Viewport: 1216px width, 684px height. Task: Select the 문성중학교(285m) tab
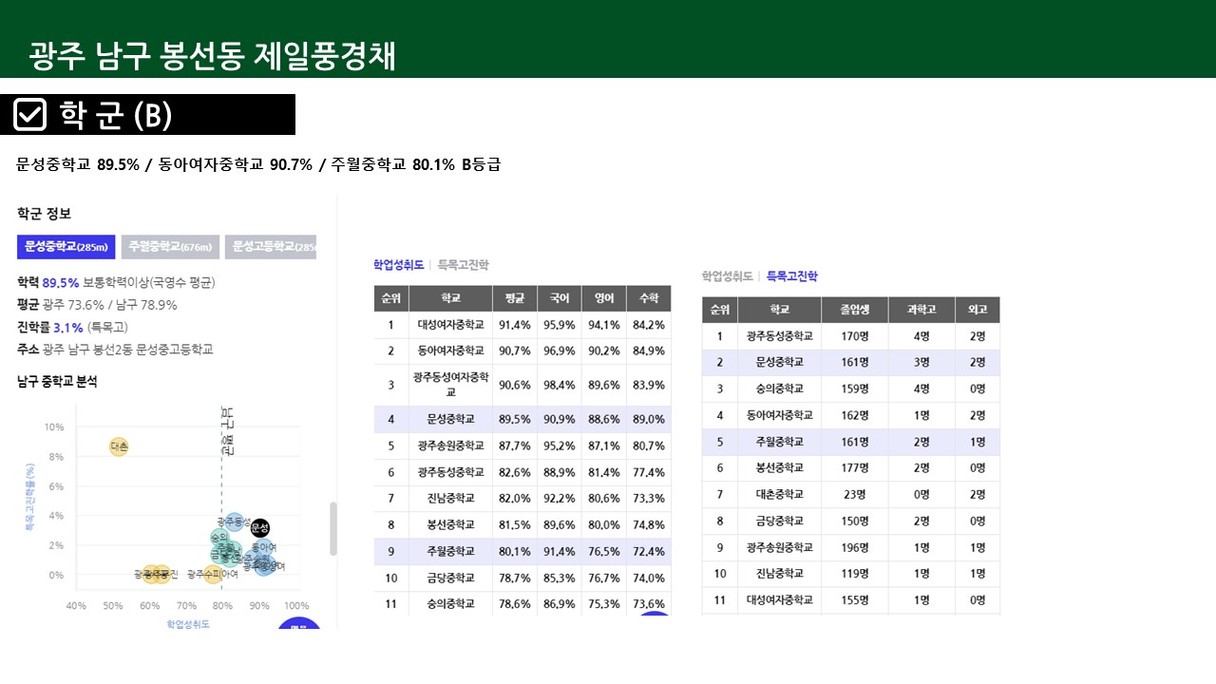pos(66,247)
